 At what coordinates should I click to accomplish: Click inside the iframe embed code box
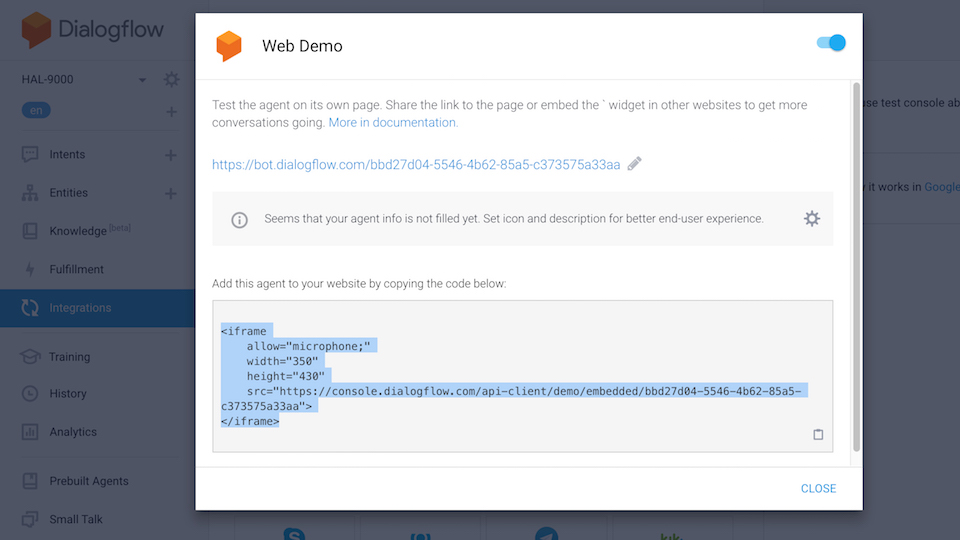coord(522,375)
